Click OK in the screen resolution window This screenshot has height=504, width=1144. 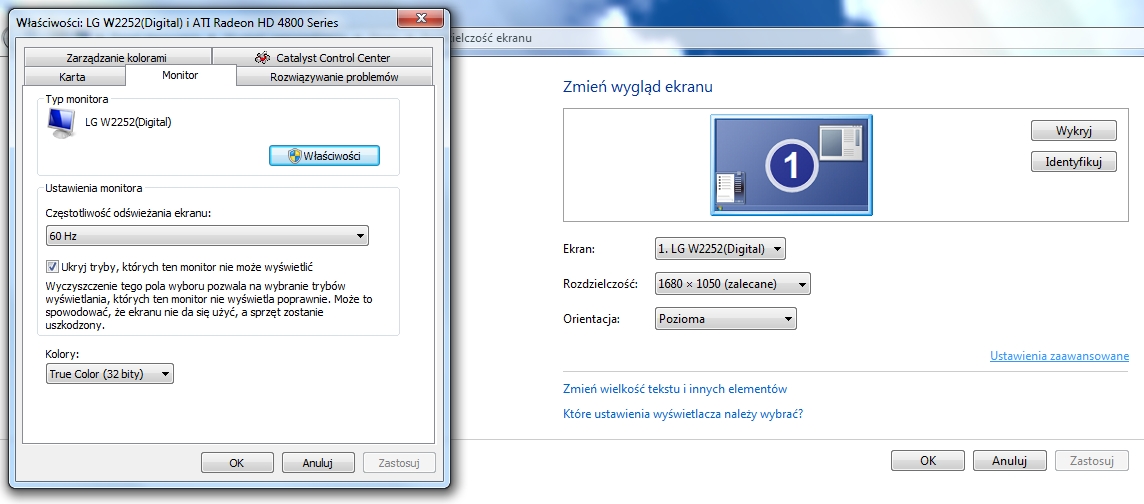[x=927, y=460]
